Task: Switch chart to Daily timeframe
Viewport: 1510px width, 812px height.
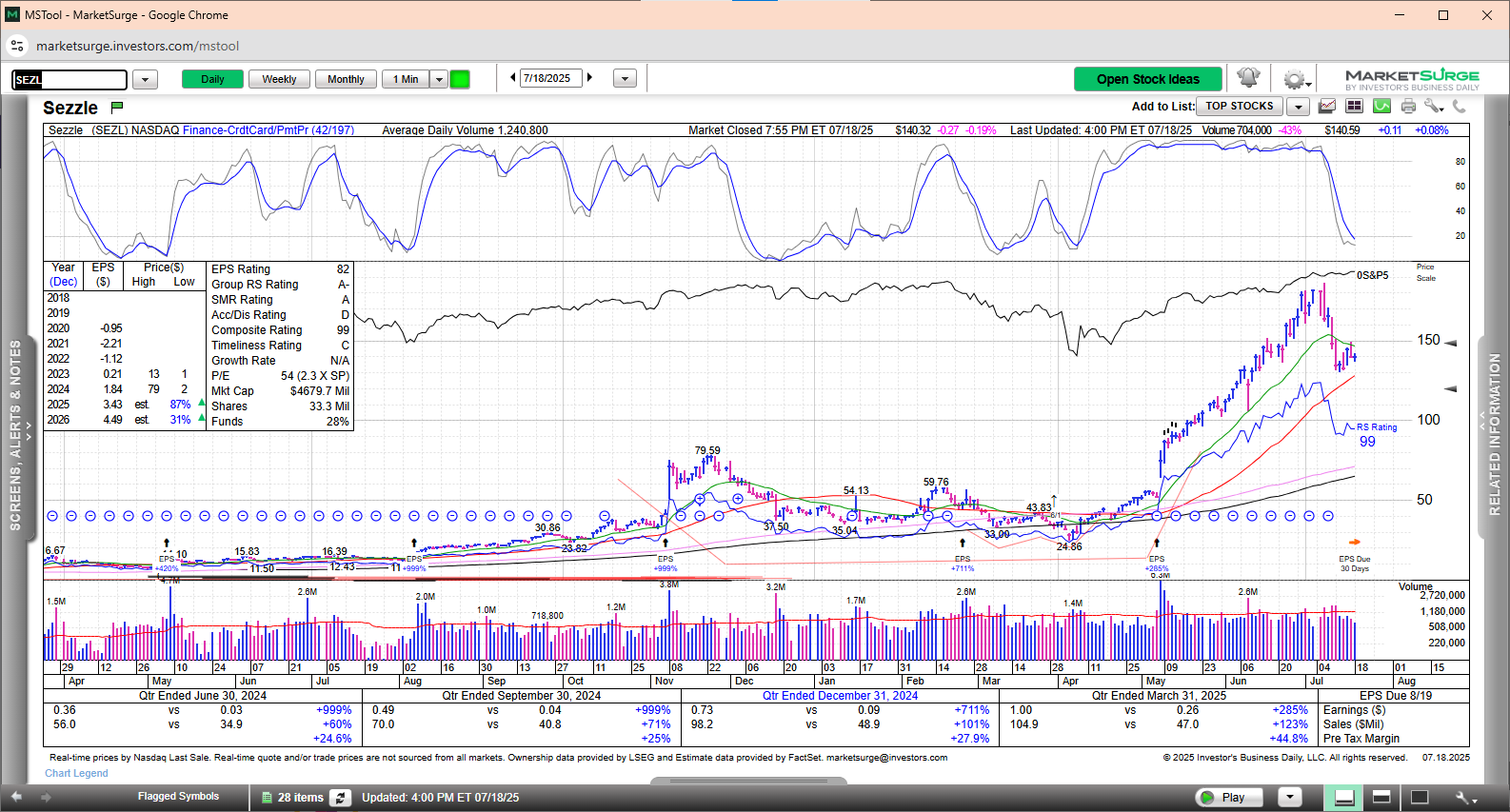Action: click(212, 79)
